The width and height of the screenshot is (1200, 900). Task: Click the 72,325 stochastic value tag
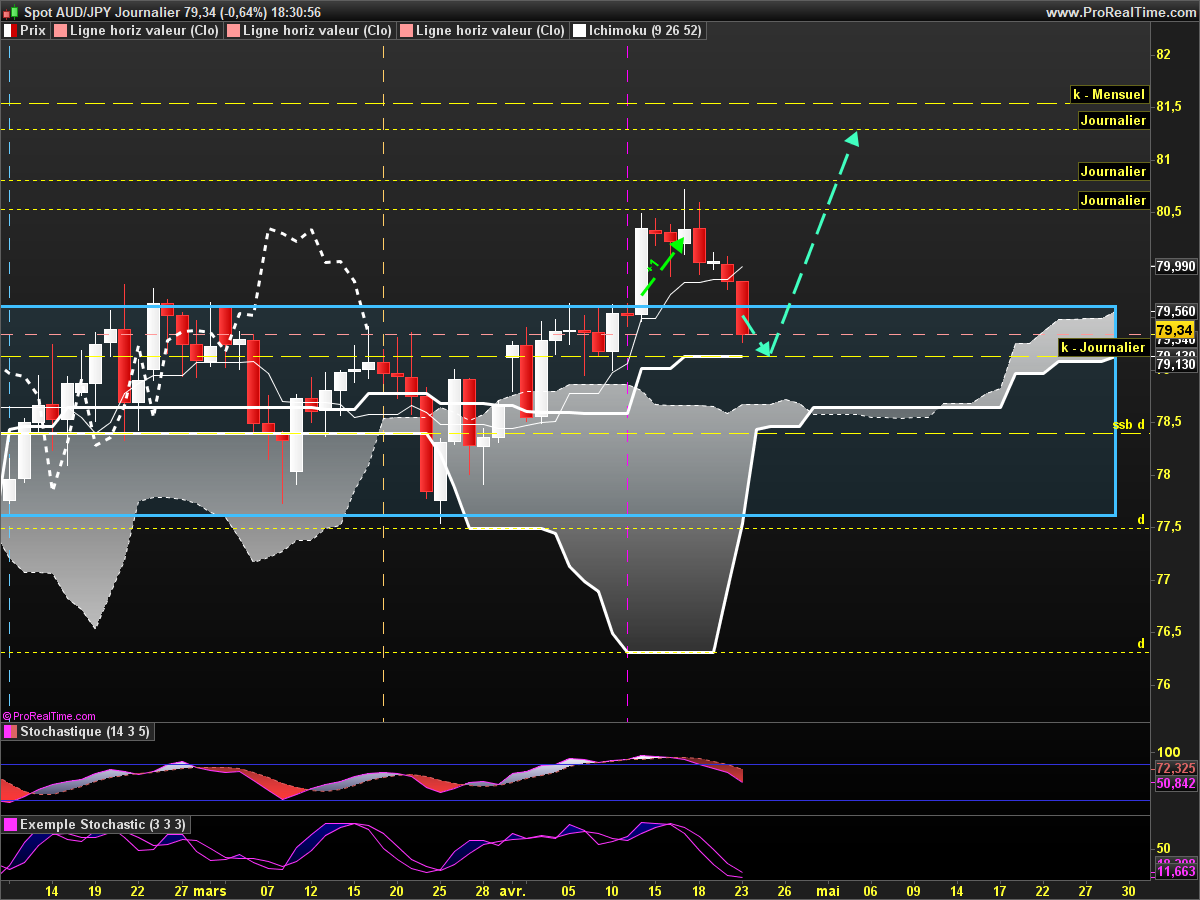(x=1175, y=768)
